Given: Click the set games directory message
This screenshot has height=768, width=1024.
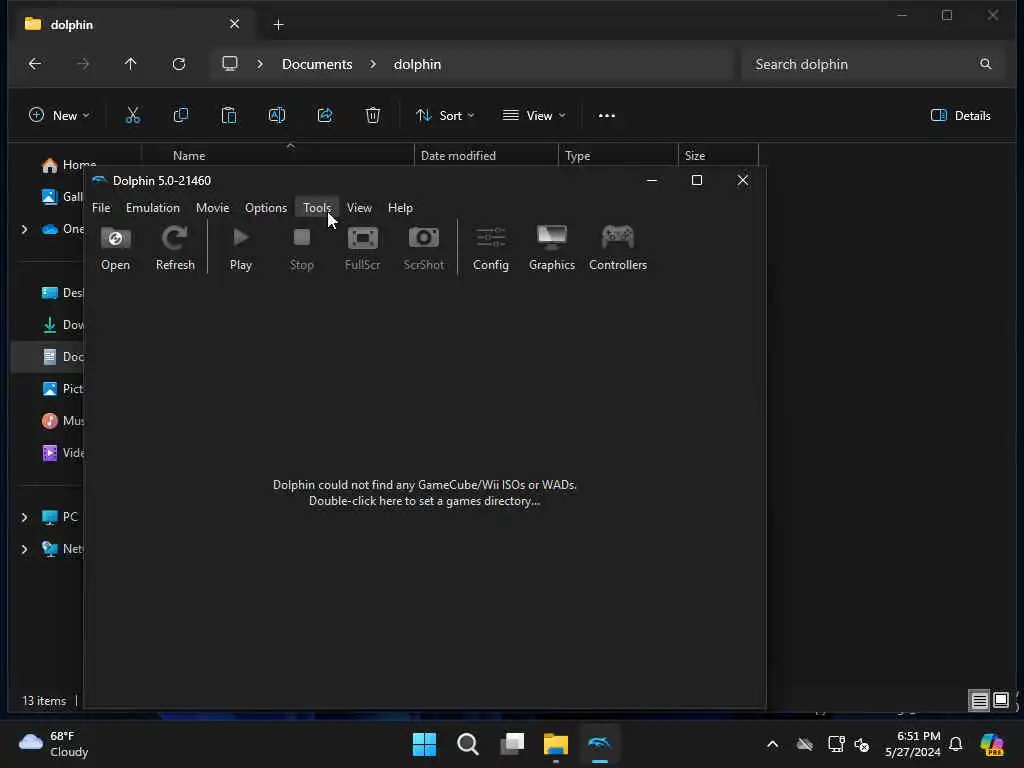Looking at the screenshot, I should (x=424, y=493).
